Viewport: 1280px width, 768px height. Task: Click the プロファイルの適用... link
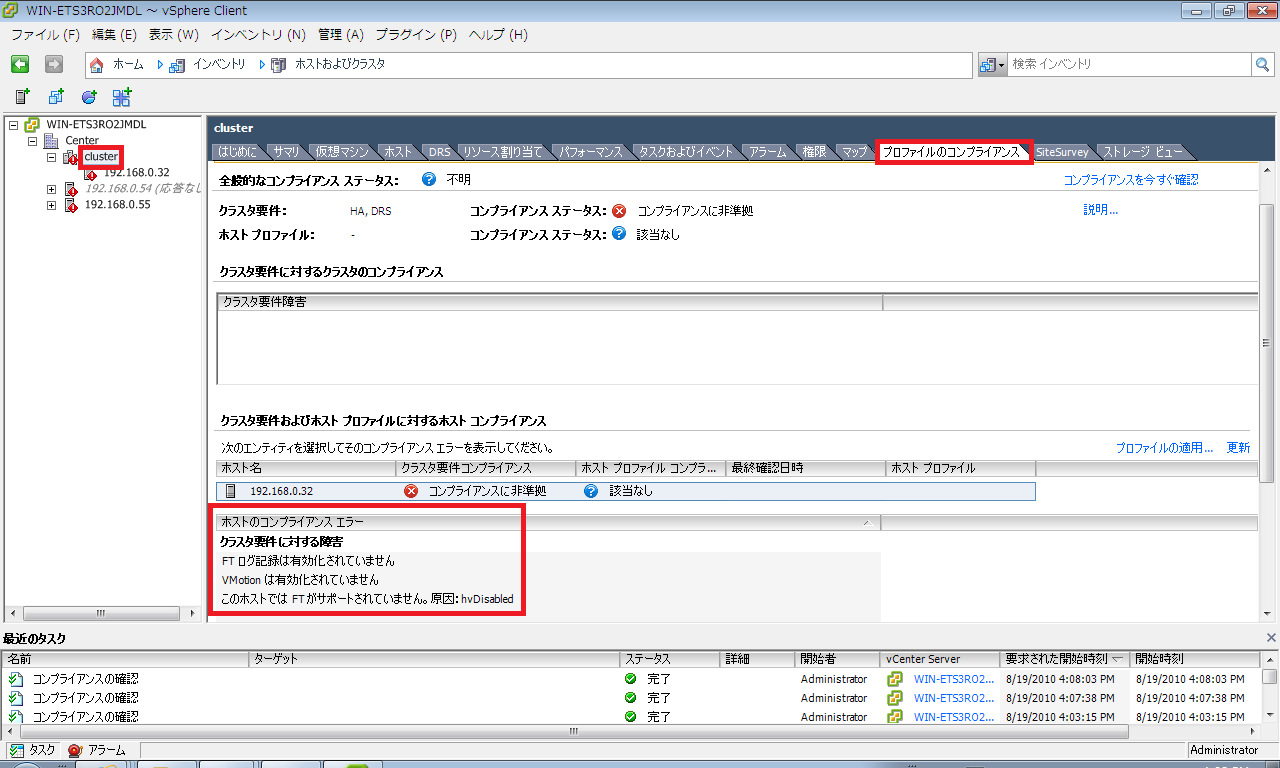point(1164,448)
